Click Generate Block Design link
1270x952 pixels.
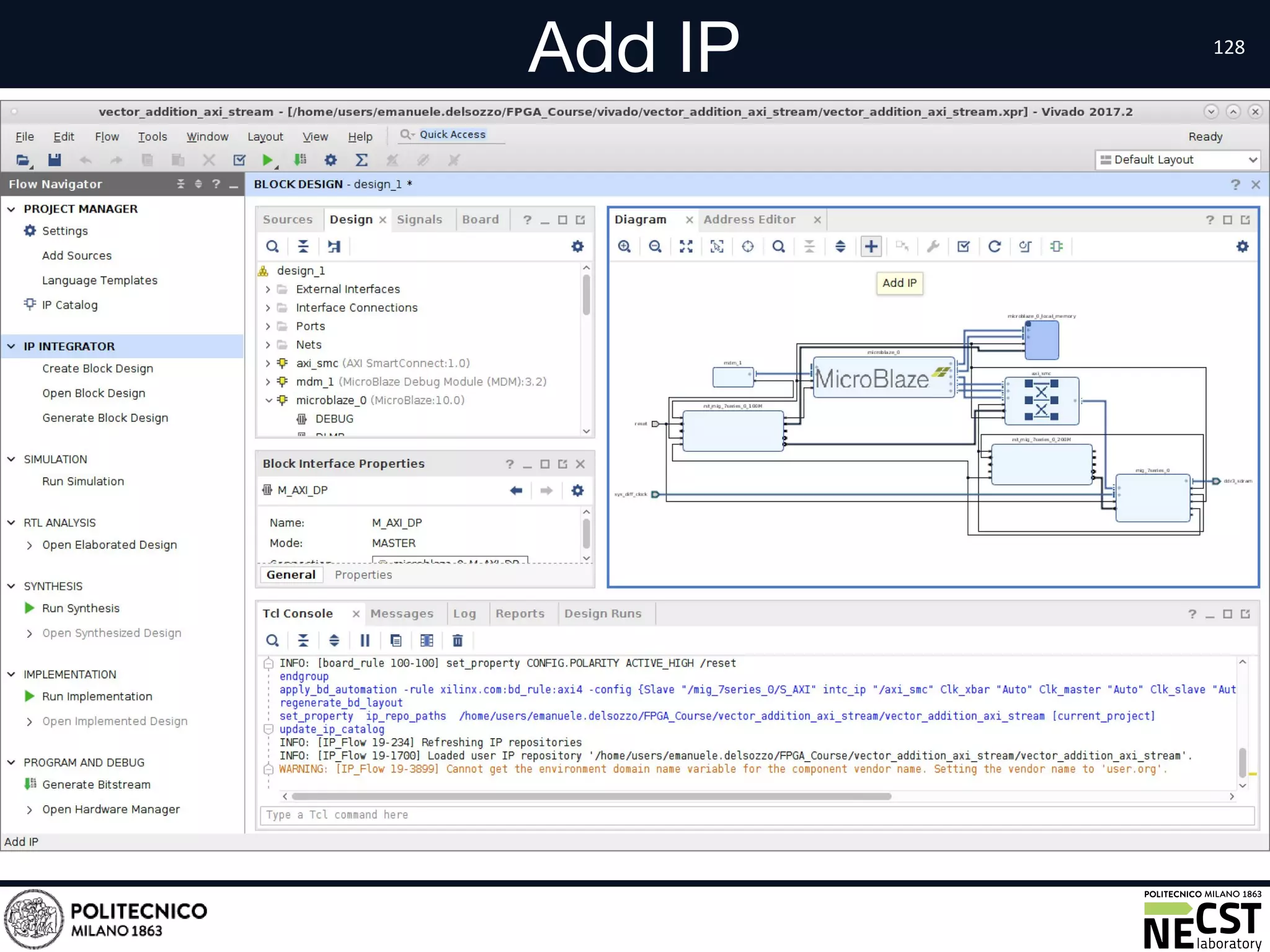point(105,418)
